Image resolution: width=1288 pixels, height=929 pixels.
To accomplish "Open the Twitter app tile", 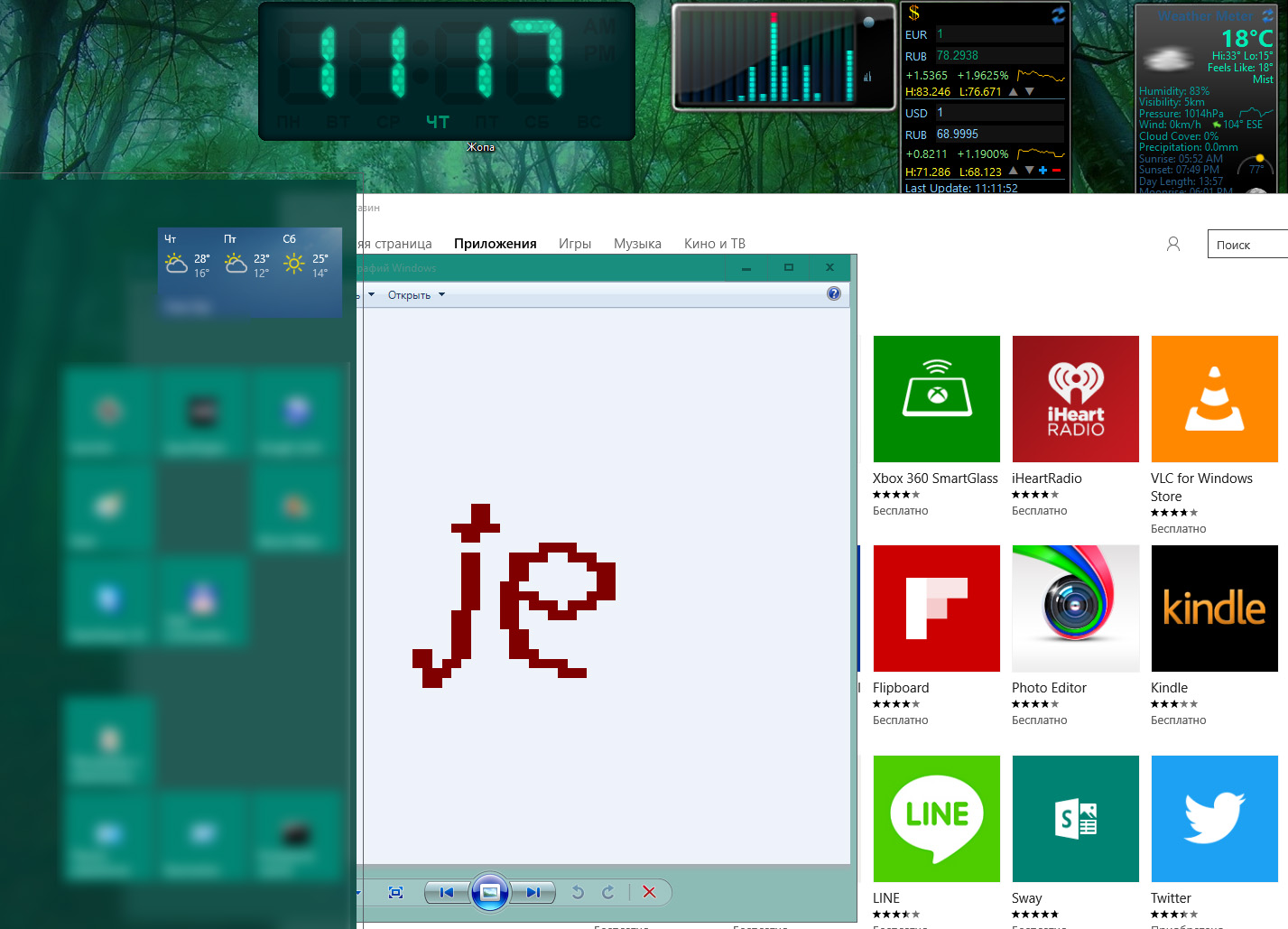I will [1214, 819].
